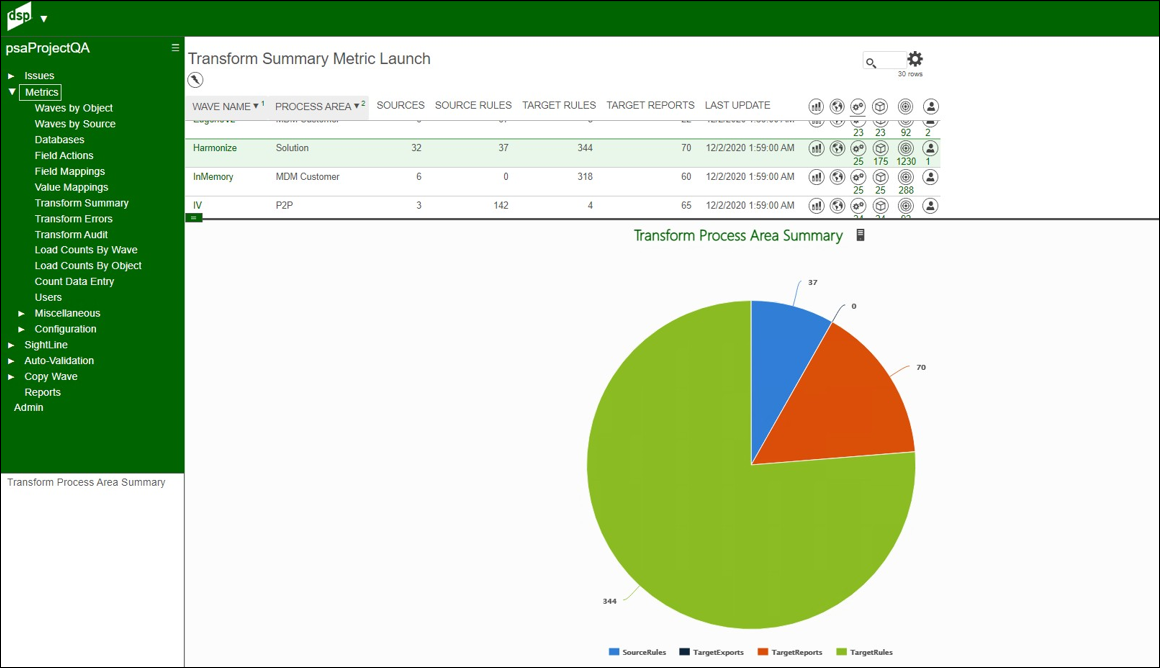1160x668 pixels.
Task: Click the TargetRules legend swatch
Action: point(841,652)
